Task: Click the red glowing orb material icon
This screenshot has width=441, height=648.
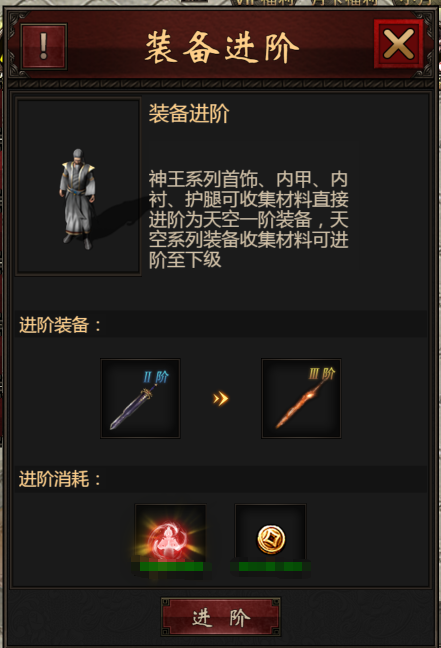Action: (170, 537)
